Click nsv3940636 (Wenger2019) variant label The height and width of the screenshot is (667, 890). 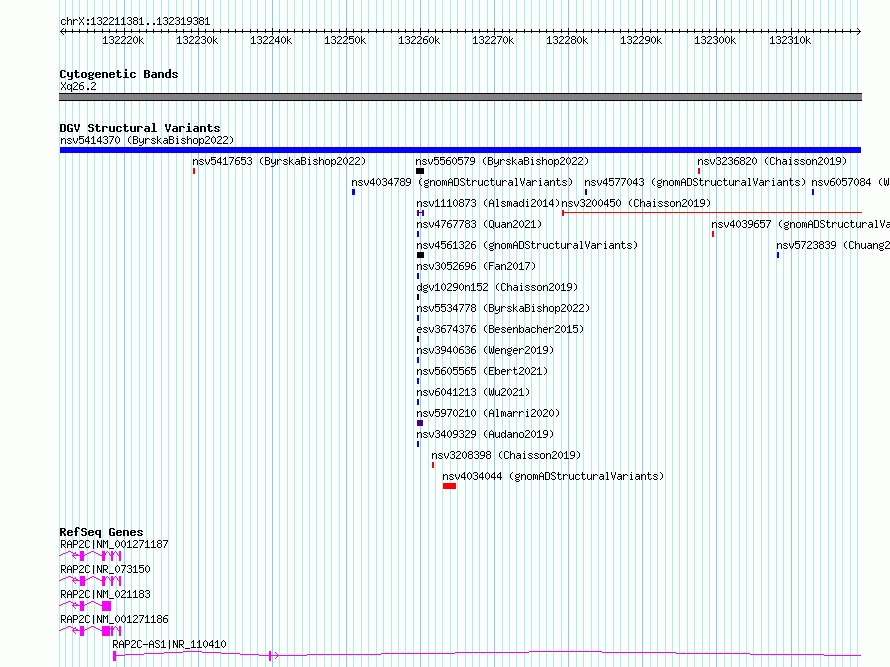(x=485, y=350)
